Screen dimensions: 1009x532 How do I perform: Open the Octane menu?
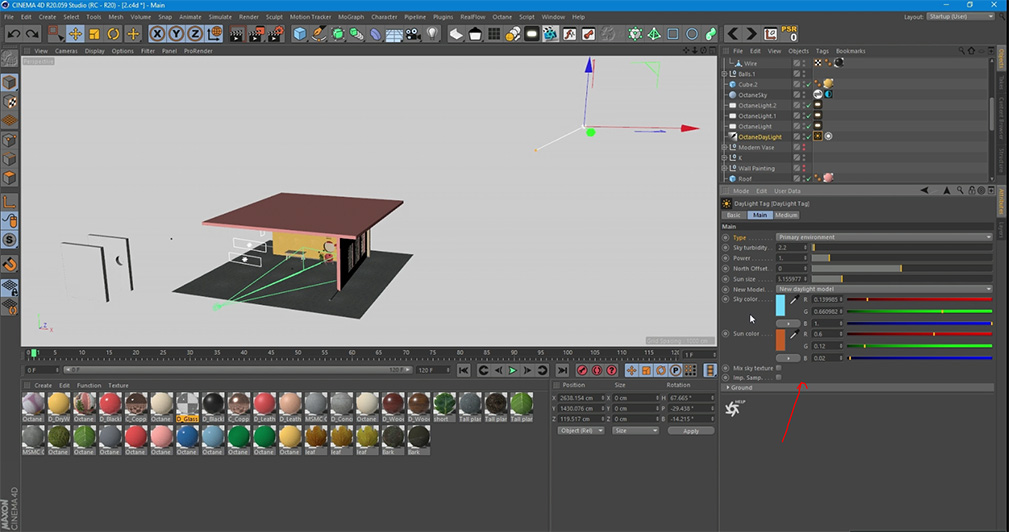coord(502,17)
